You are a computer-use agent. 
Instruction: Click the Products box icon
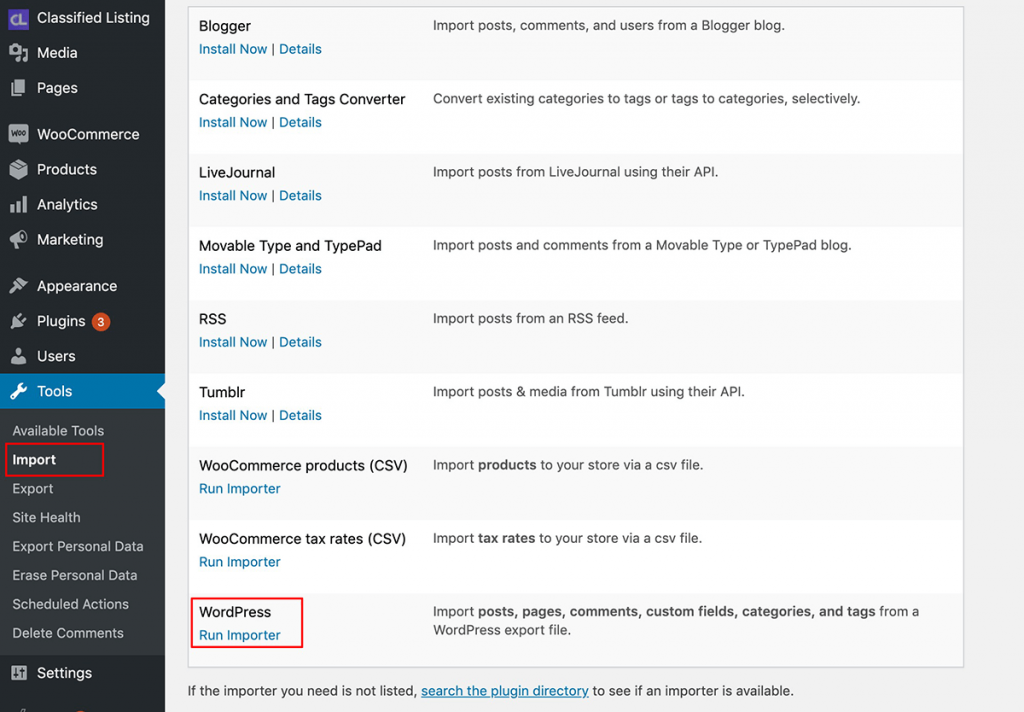[18, 169]
